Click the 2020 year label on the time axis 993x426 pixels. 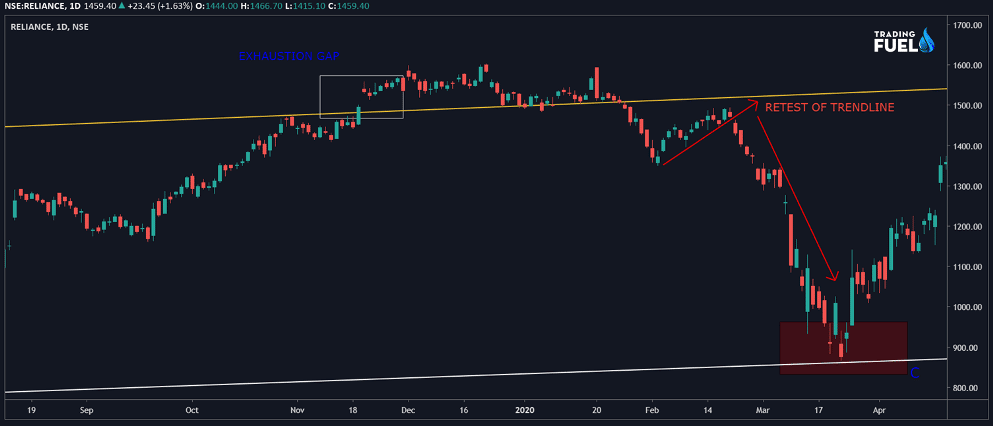point(524,410)
